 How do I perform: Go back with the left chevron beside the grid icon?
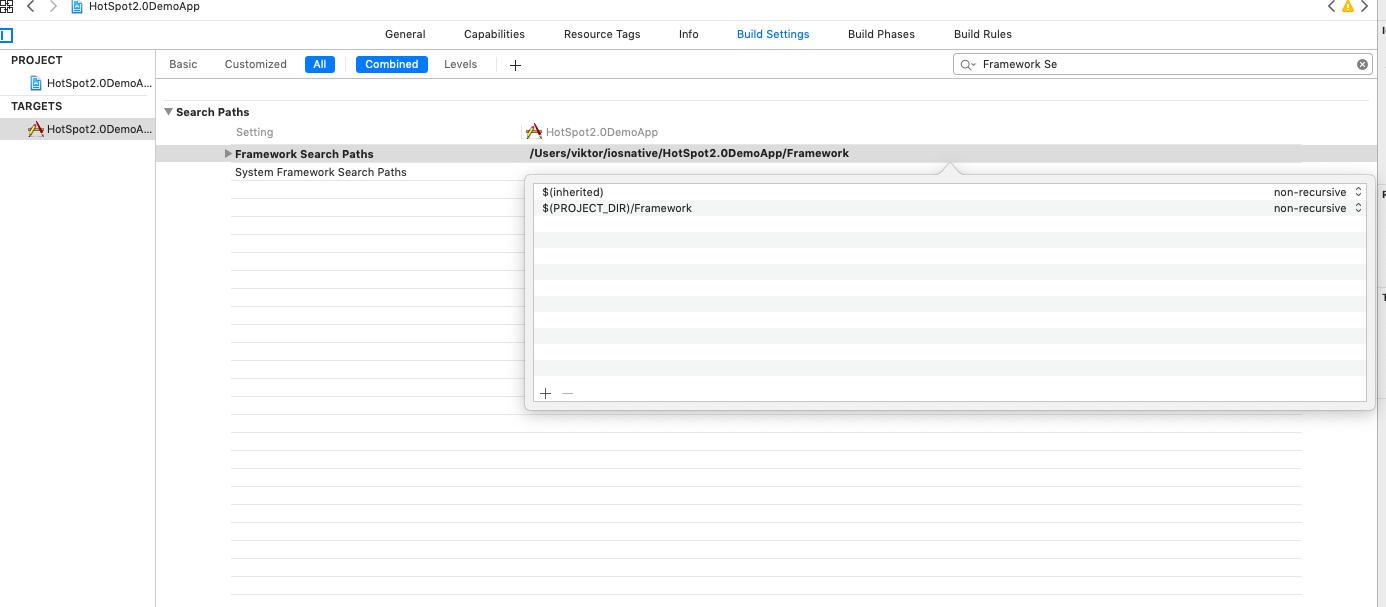coord(31,6)
